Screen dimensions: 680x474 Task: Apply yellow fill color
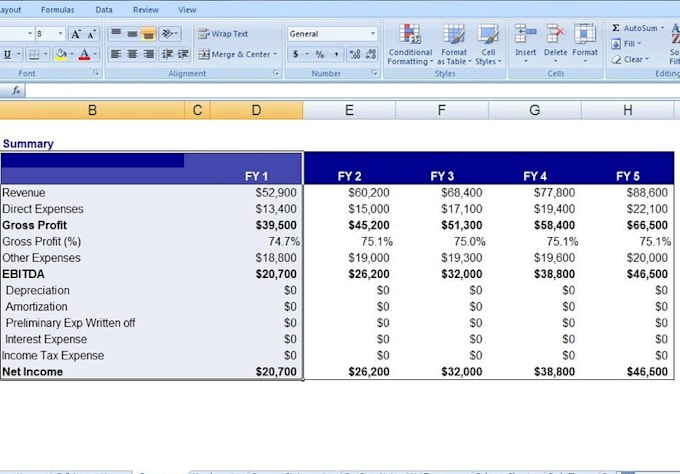coord(61,54)
